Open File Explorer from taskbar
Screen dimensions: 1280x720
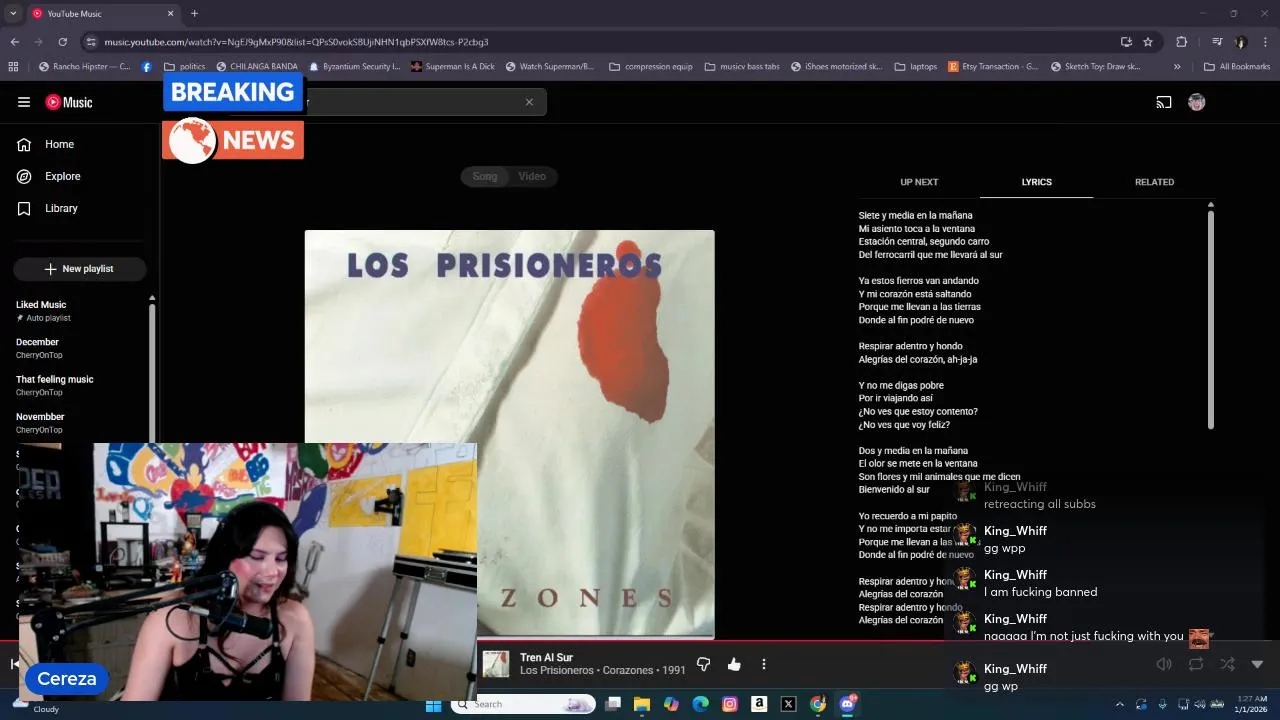[x=642, y=704]
